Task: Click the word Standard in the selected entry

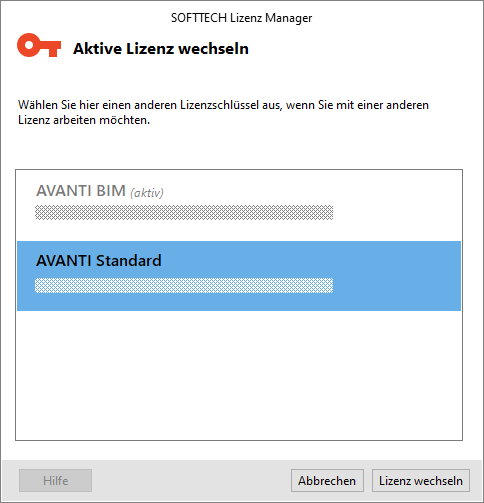Action: pyautogui.click(x=129, y=261)
